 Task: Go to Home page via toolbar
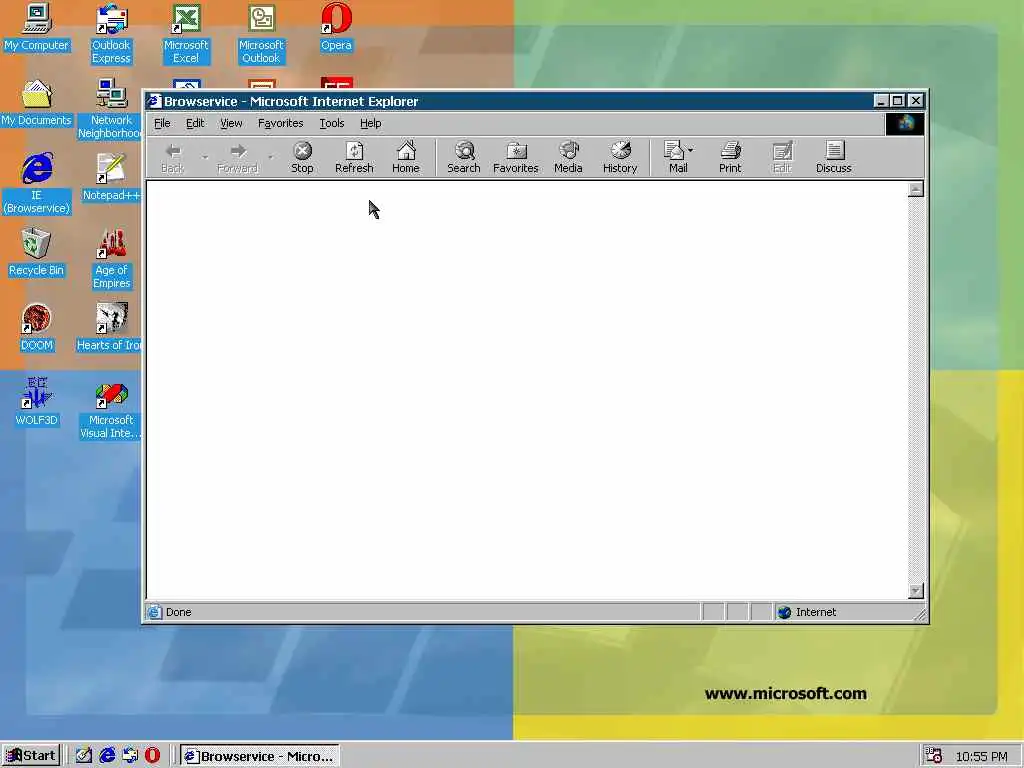[x=406, y=157]
